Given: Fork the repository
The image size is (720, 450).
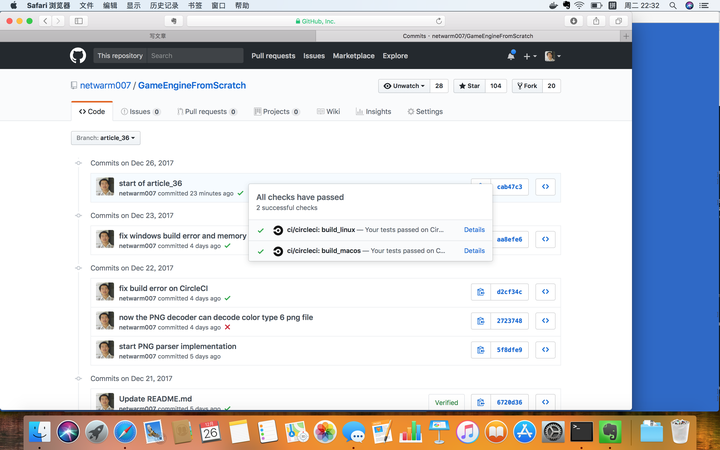Looking at the screenshot, I should pyautogui.click(x=527, y=86).
